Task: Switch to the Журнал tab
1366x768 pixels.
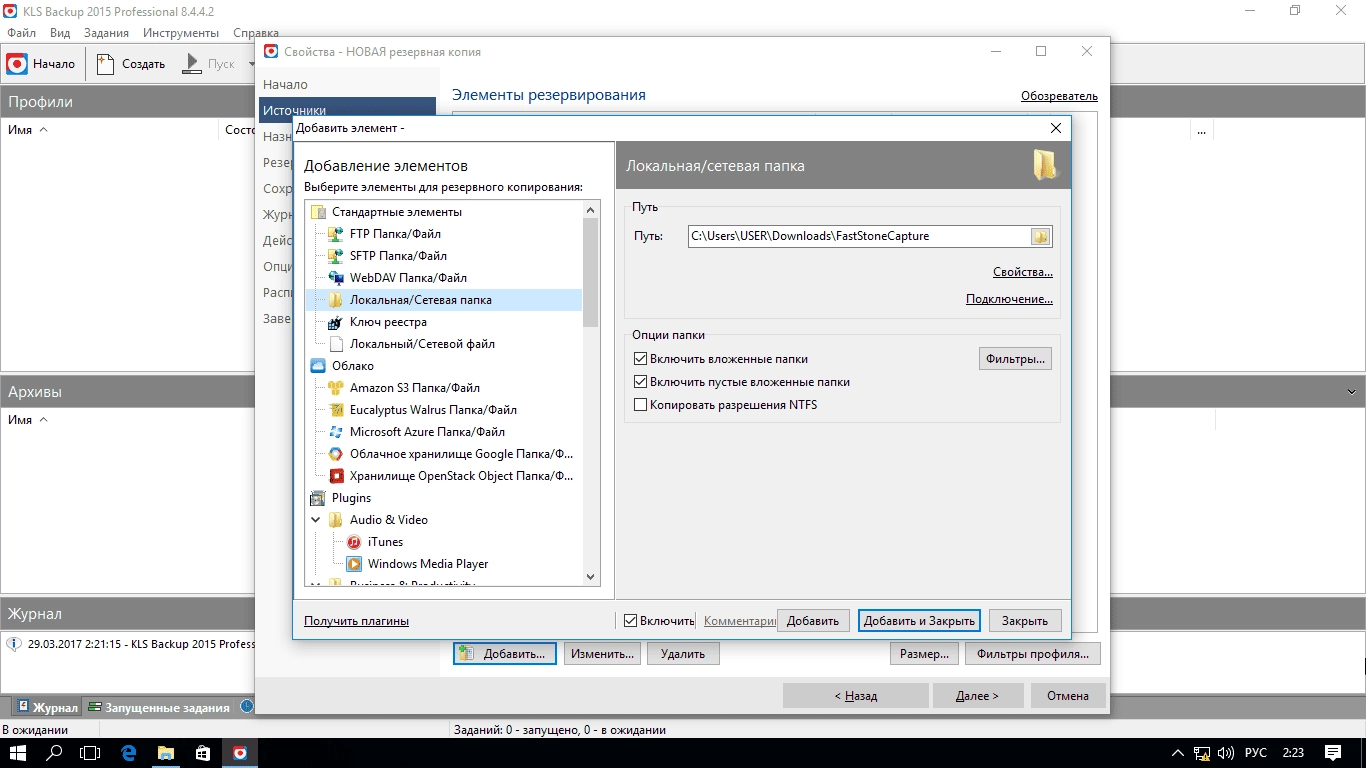Action: point(47,707)
